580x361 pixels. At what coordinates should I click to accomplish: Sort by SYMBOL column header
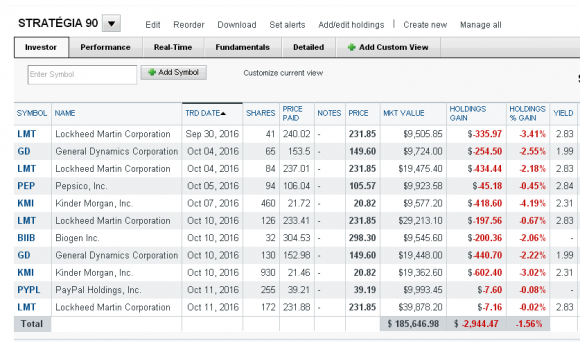32,113
